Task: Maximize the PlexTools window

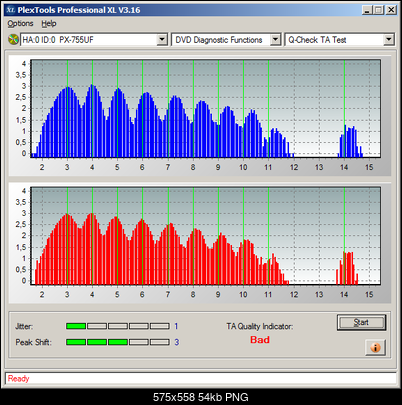Action: [378, 10]
